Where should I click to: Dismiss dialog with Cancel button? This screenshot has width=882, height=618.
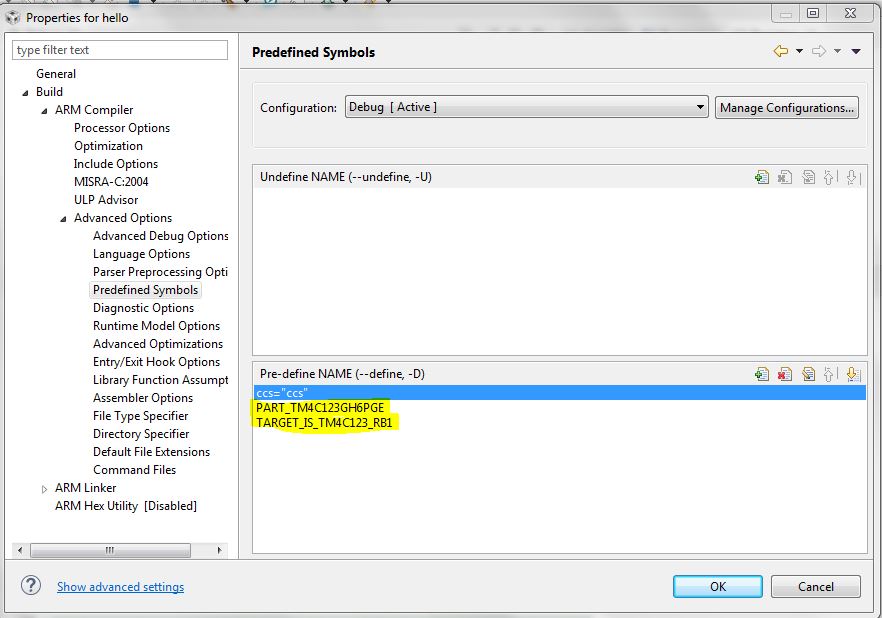[816, 587]
